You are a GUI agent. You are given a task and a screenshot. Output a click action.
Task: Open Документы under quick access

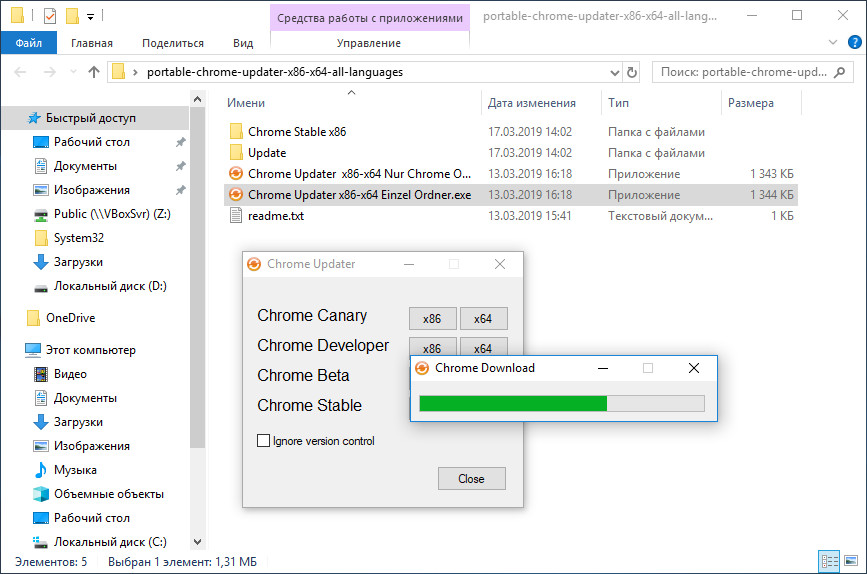pyautogui.click(x=85, y=166)
